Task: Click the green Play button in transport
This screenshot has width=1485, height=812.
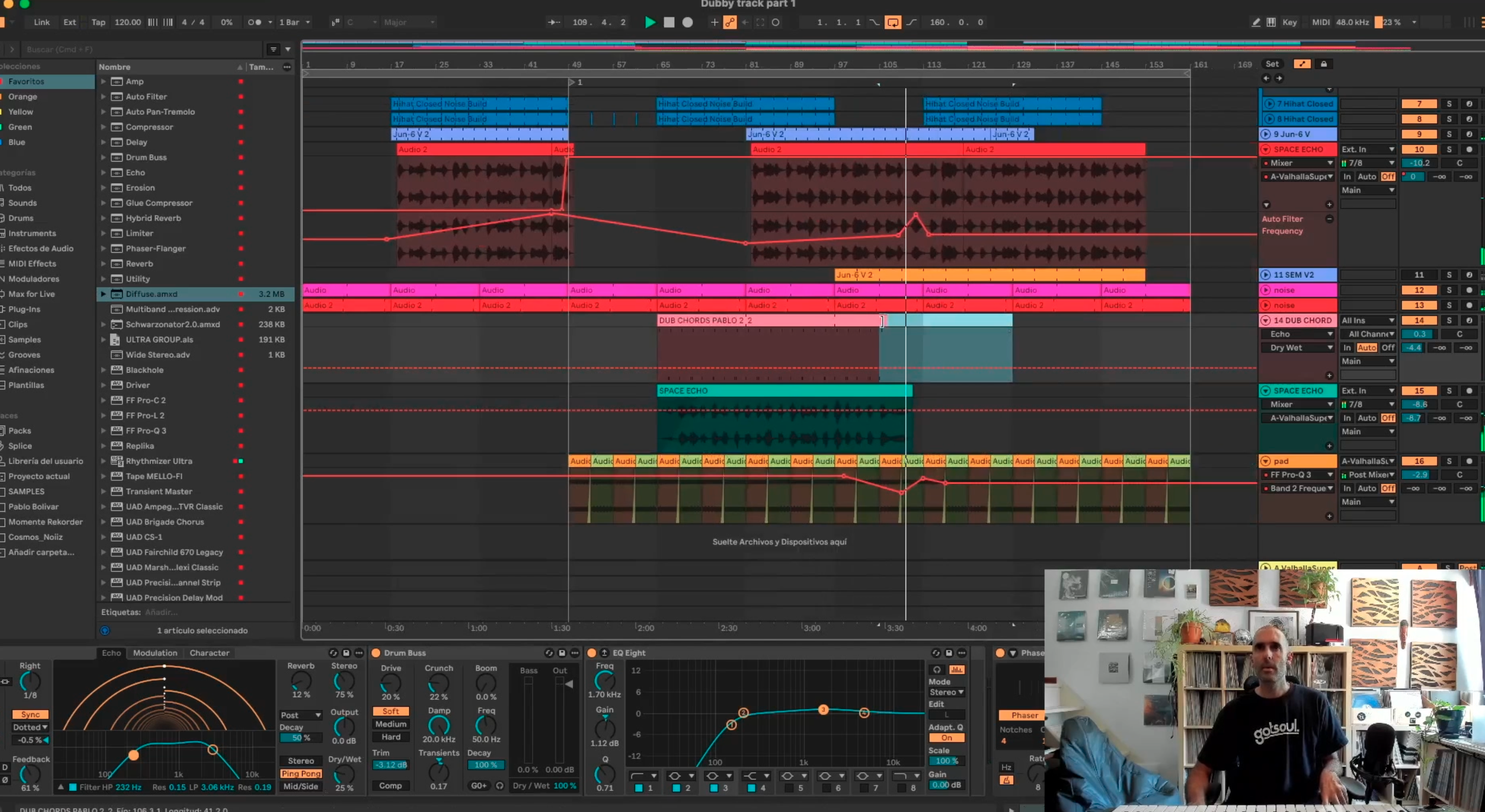Action: point(650,22)
